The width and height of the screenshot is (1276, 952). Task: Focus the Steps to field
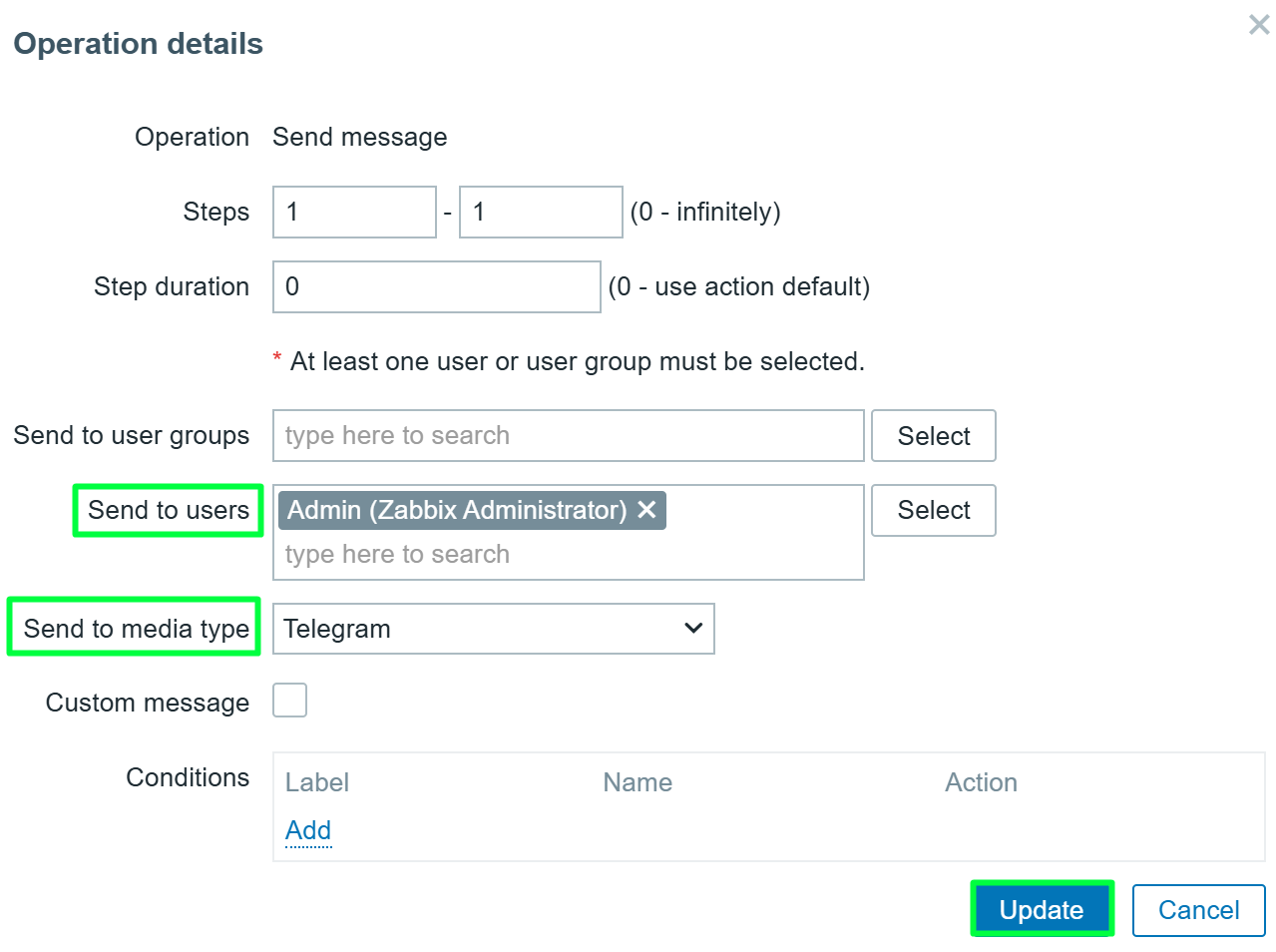point(541,212)
